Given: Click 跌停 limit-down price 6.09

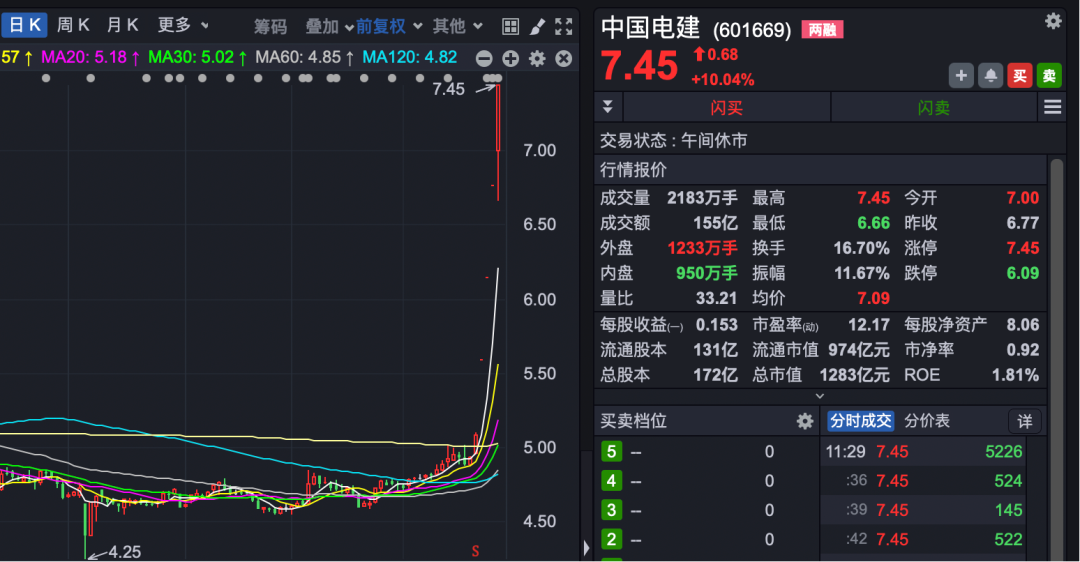Looking at the screenshot, I should tap(1022, 273).
